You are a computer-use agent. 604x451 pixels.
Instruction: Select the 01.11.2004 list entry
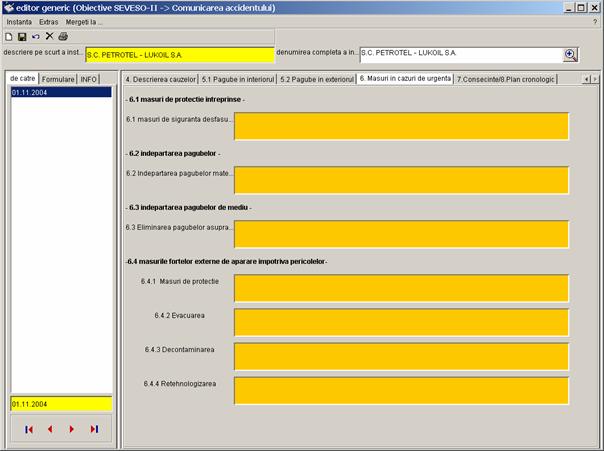click(60, 92)
